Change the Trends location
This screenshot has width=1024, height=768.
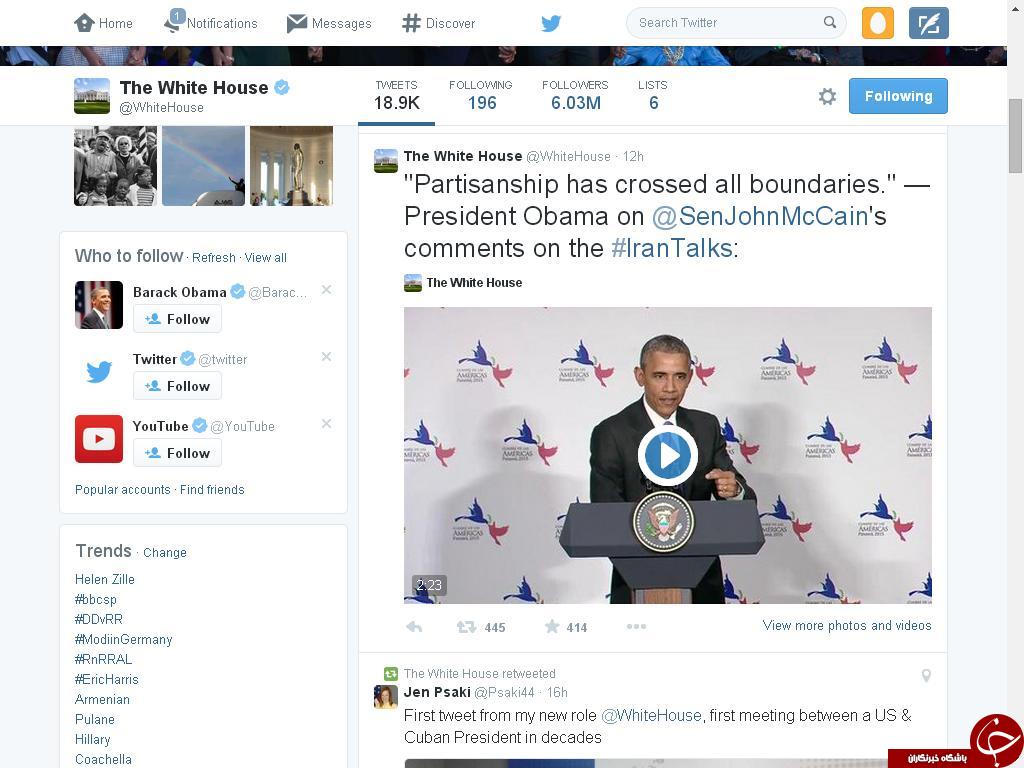(x=165, y=552)
